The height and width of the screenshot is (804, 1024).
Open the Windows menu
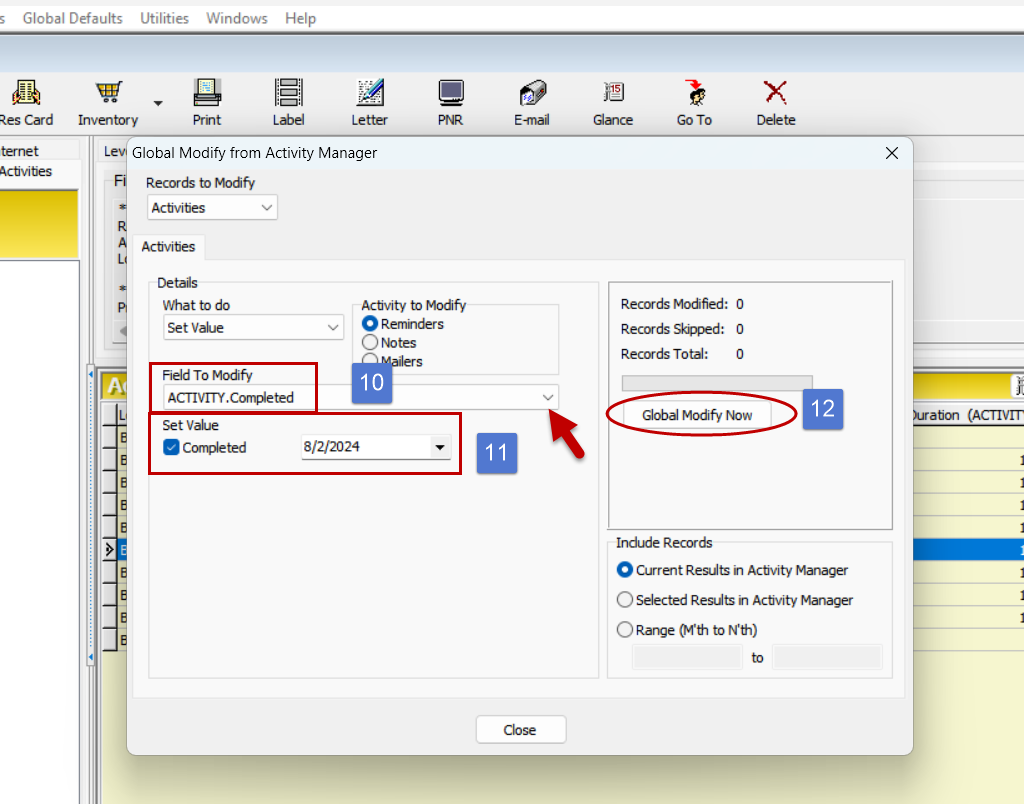pos(237,18)
